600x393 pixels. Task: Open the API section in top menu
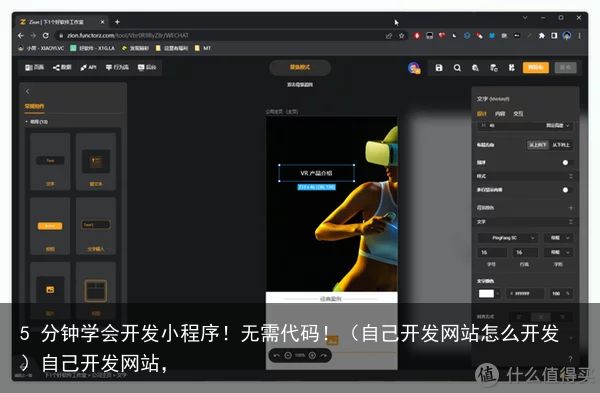[x=88, y=67]
